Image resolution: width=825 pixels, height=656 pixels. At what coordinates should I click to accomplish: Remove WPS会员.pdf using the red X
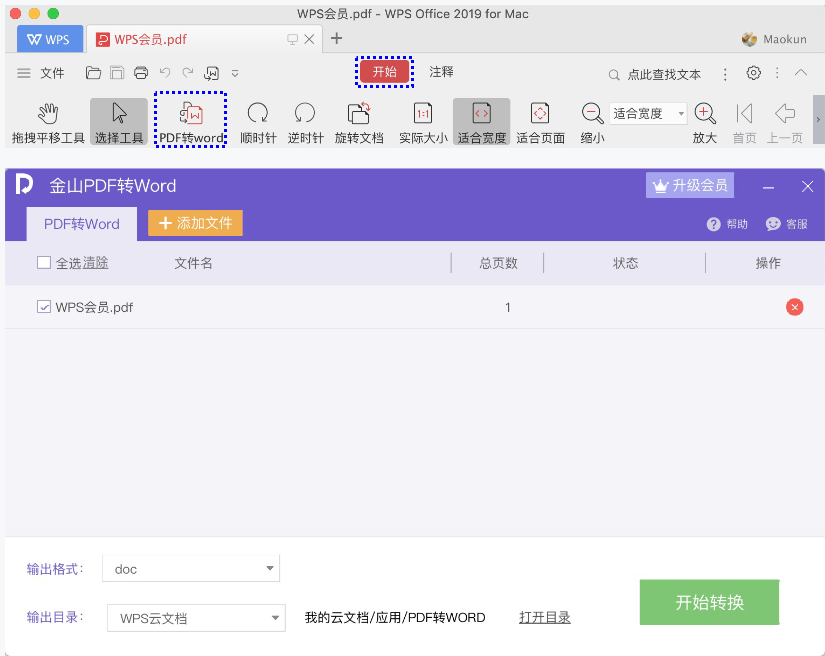(x=795, y=307)
